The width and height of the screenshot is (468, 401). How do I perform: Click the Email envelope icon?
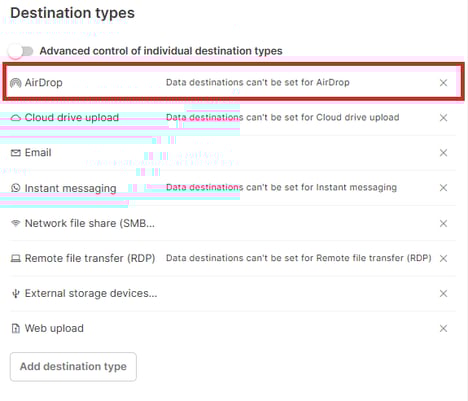(x=16, y=153)
